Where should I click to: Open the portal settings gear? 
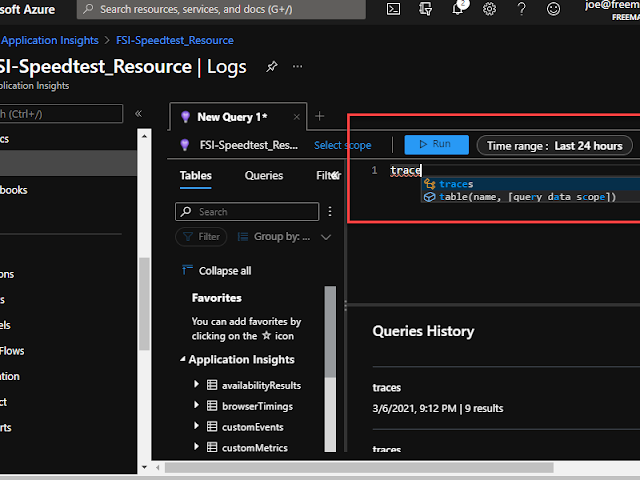[x=489, y=9]
